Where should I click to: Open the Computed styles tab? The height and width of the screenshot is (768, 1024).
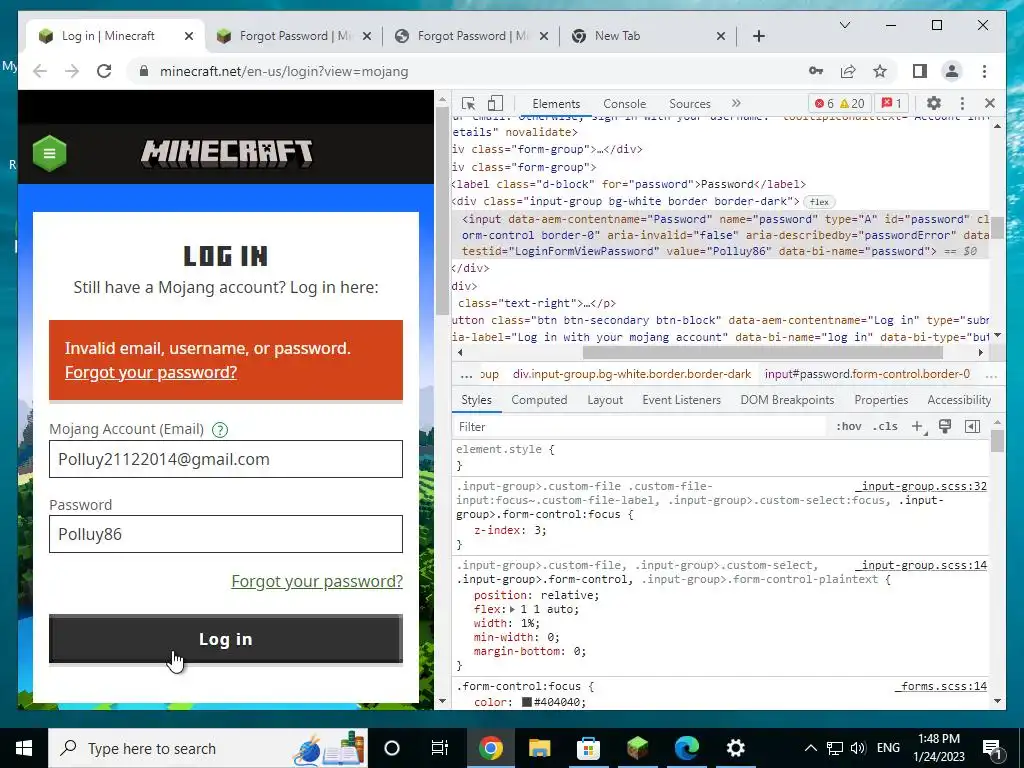539,400
